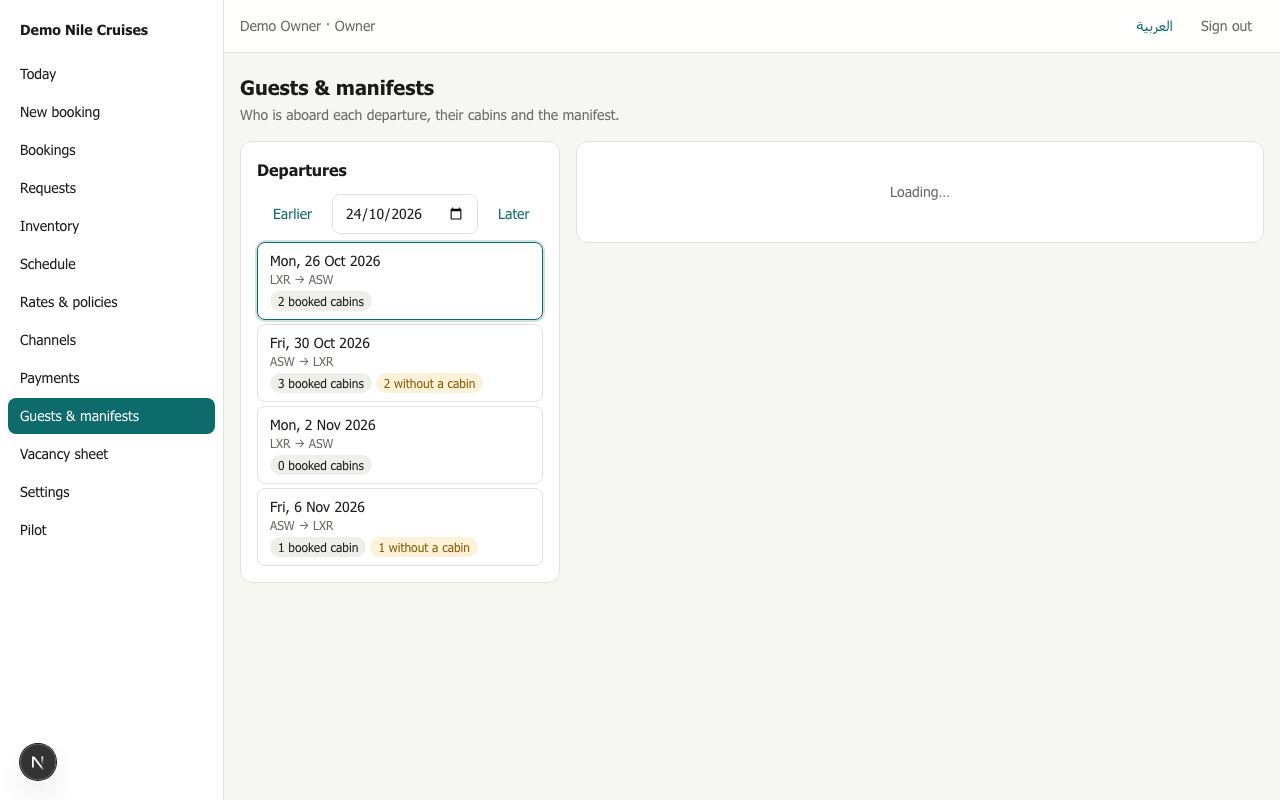Click the '2 booked cabins' badge

[321, 302]
